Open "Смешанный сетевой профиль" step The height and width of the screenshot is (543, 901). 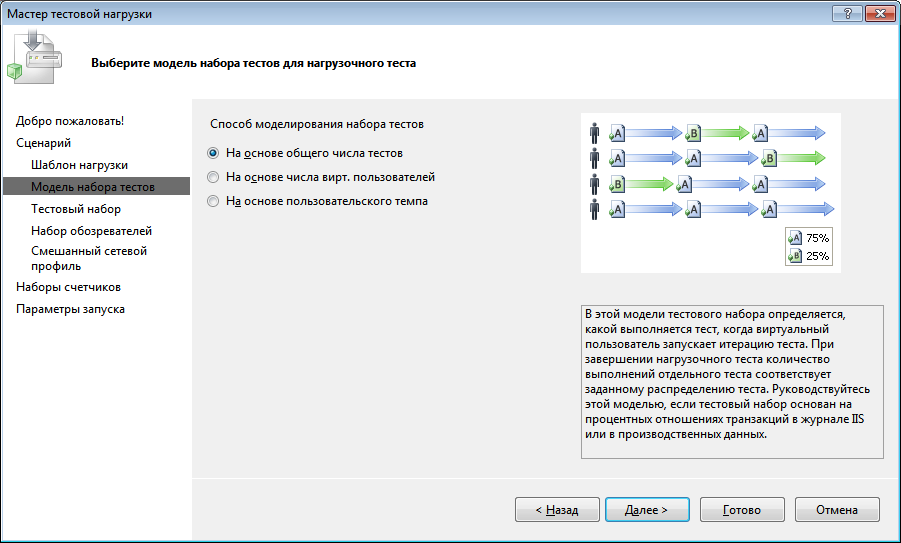89,259
